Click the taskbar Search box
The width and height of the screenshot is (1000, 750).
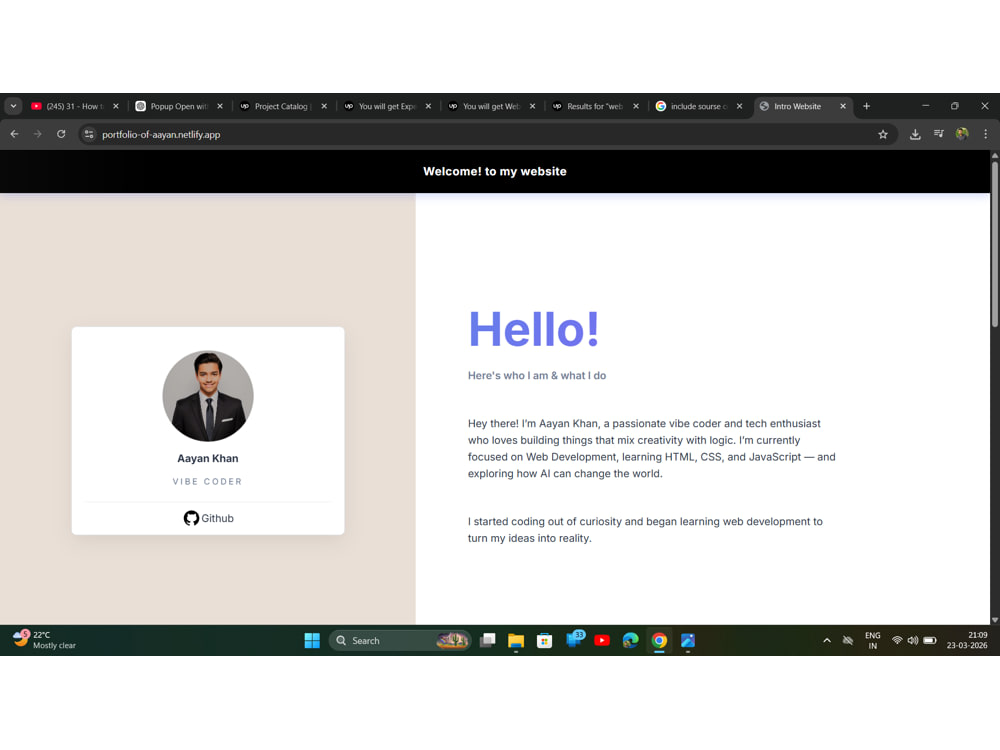(x=400, y=640)
